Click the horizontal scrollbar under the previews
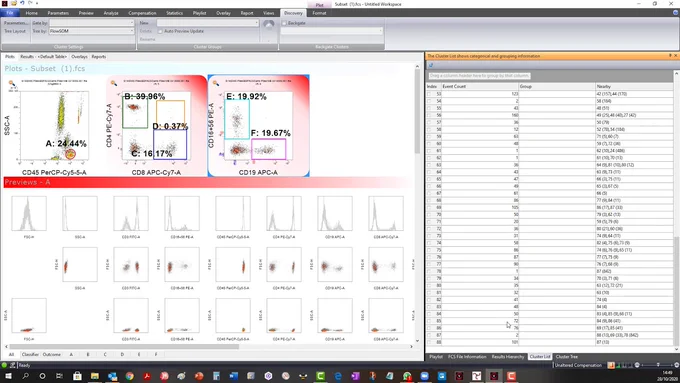 click(124, 347)
